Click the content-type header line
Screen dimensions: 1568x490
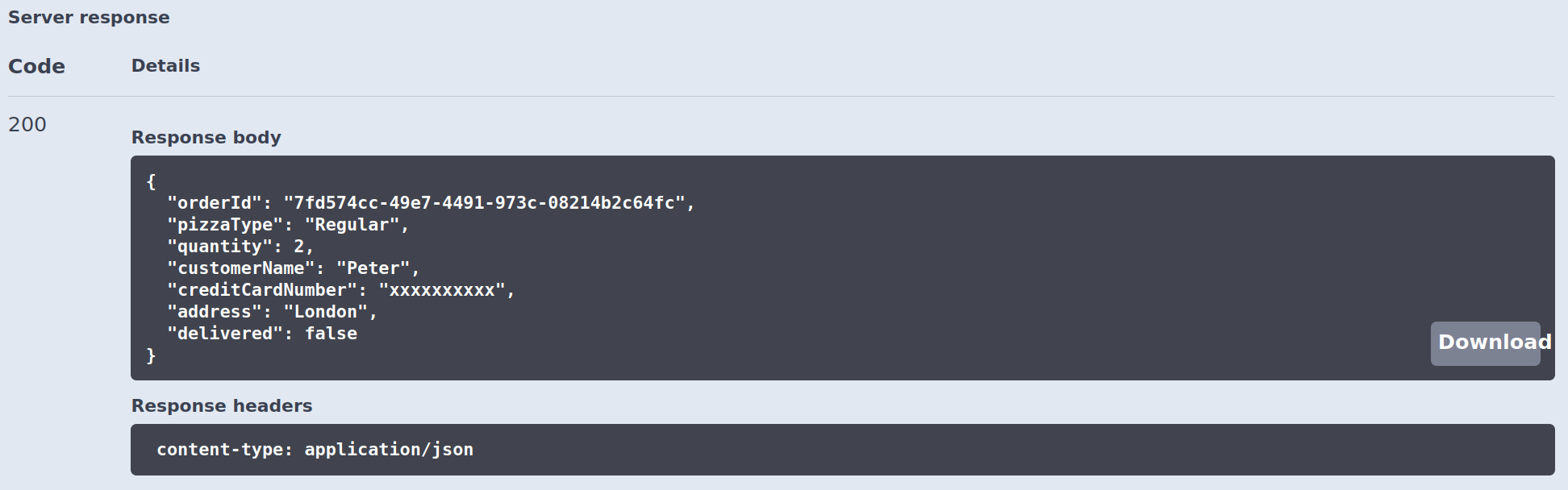315,450
